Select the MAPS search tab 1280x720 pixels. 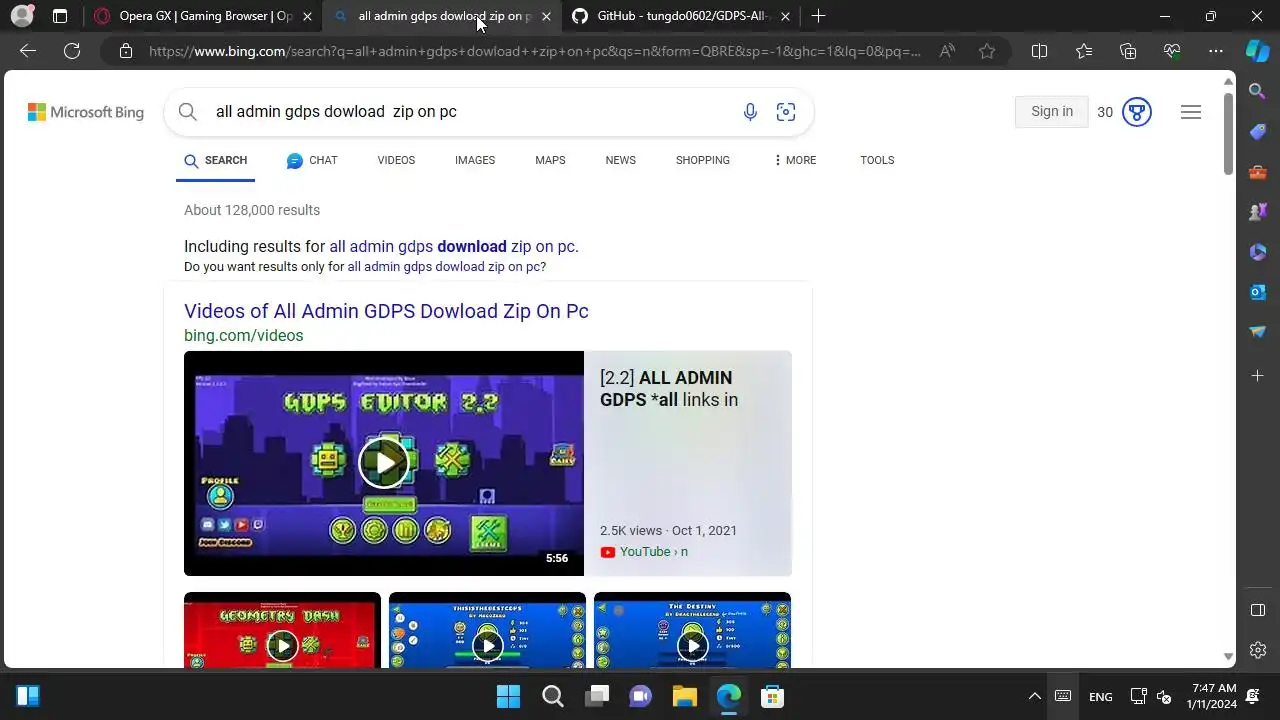[550, 160]
